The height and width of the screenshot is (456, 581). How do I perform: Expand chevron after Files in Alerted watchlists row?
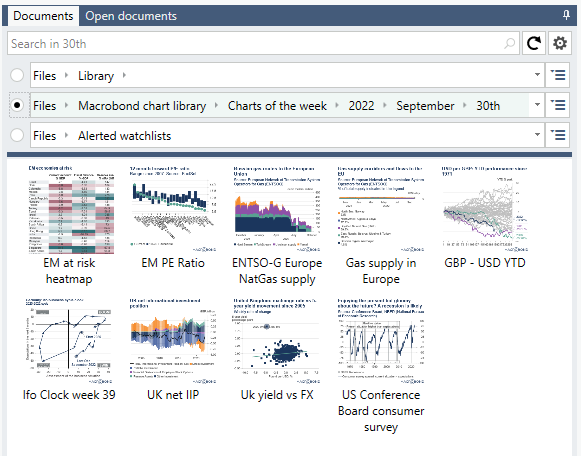67,135
